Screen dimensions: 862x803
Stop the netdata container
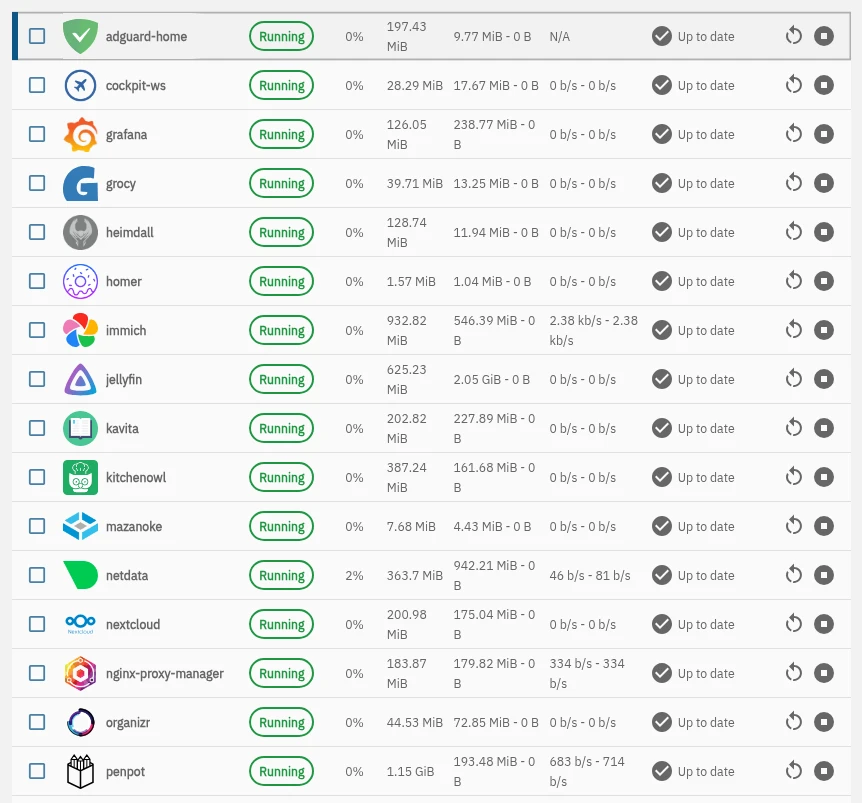[824, 575]
